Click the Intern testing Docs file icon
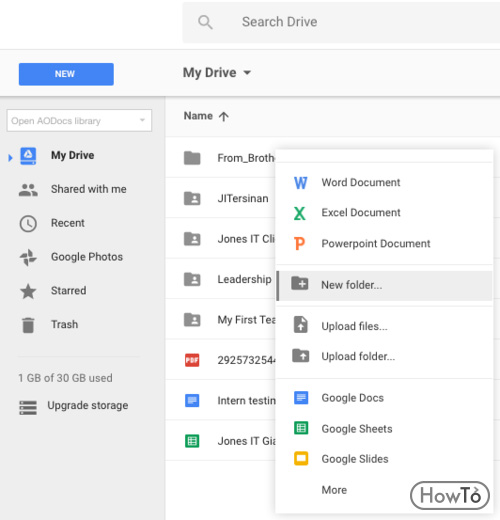The width and height of the screenshot is (500, 520). point(192,400)
